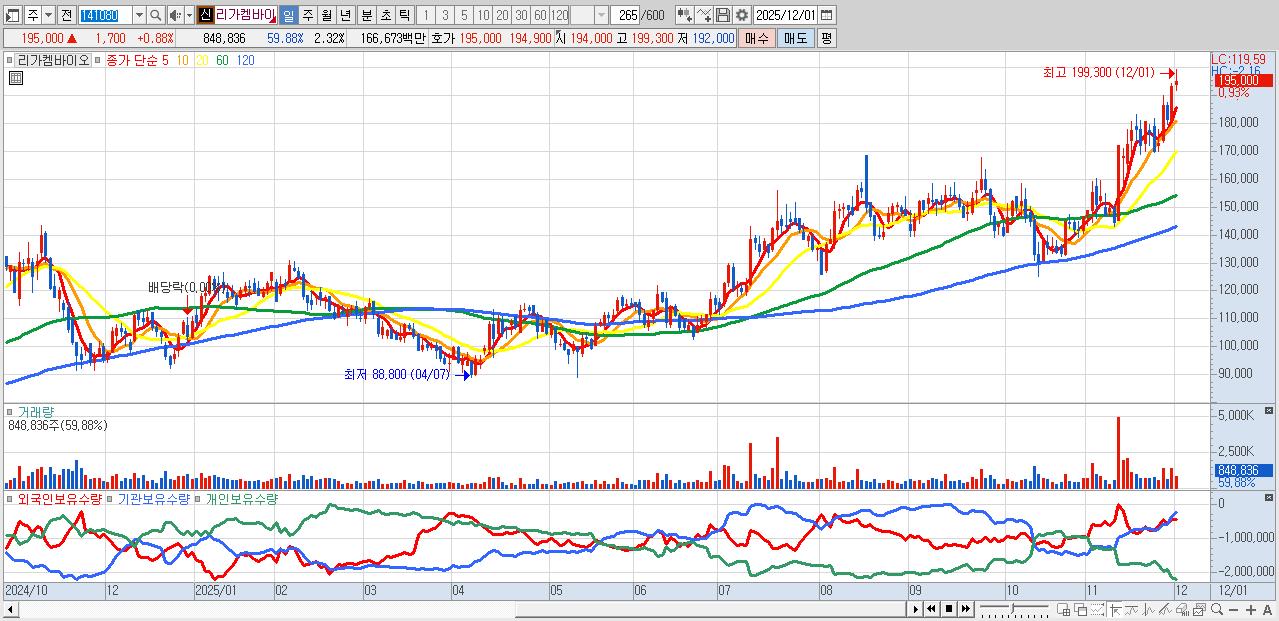Click the overlapping windows icon in the bottom toolbar
Screen dimensions: 1279x621
[x=1081, y=609]
